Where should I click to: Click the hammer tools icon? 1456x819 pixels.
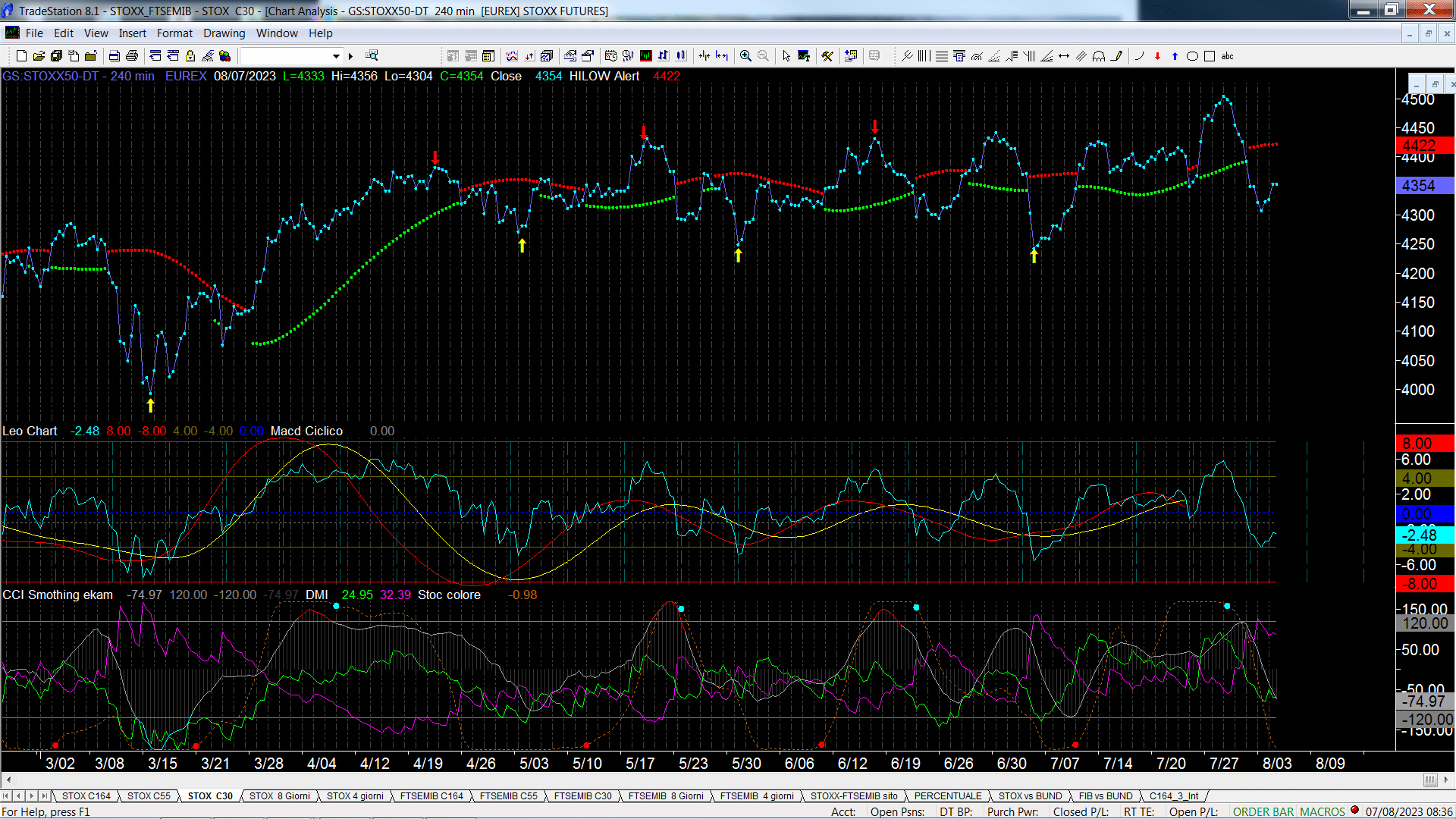[827, 56]
